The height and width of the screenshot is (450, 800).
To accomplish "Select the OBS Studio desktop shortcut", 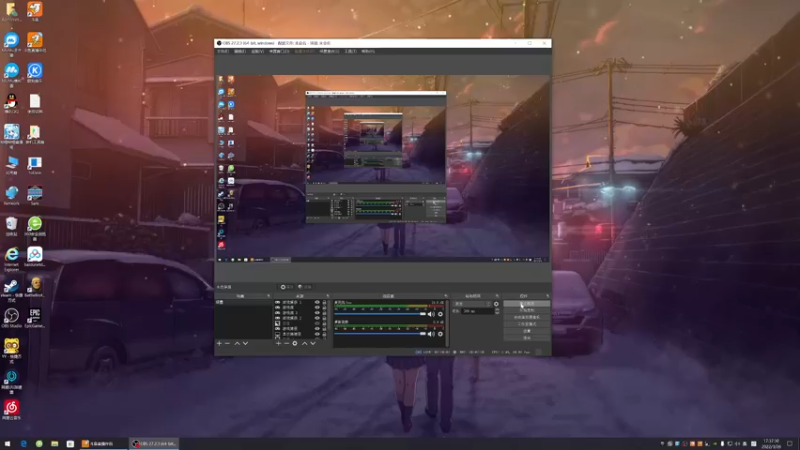I will (11, 318).
